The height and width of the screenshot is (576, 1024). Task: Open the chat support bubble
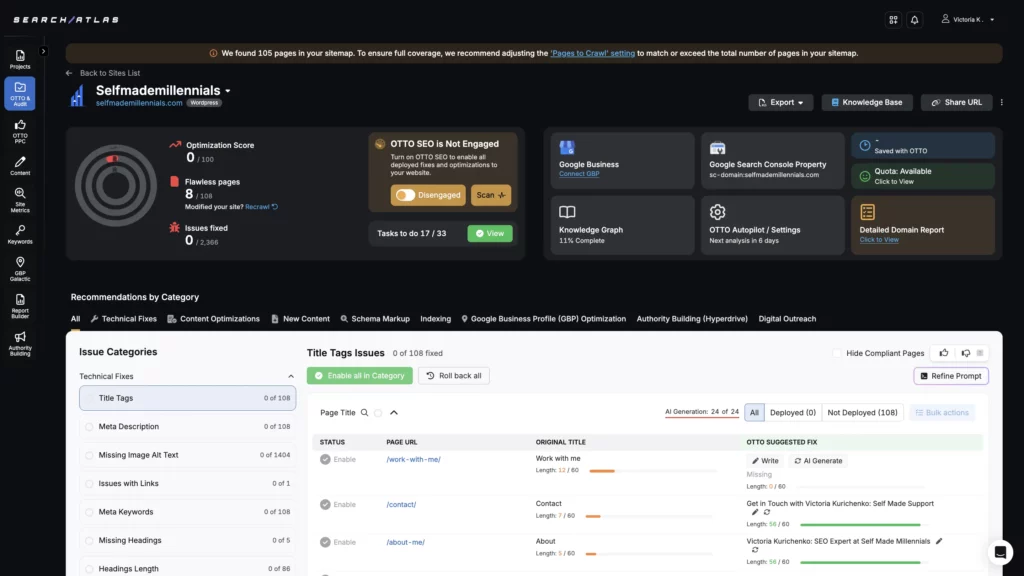(x=999, y=552)
